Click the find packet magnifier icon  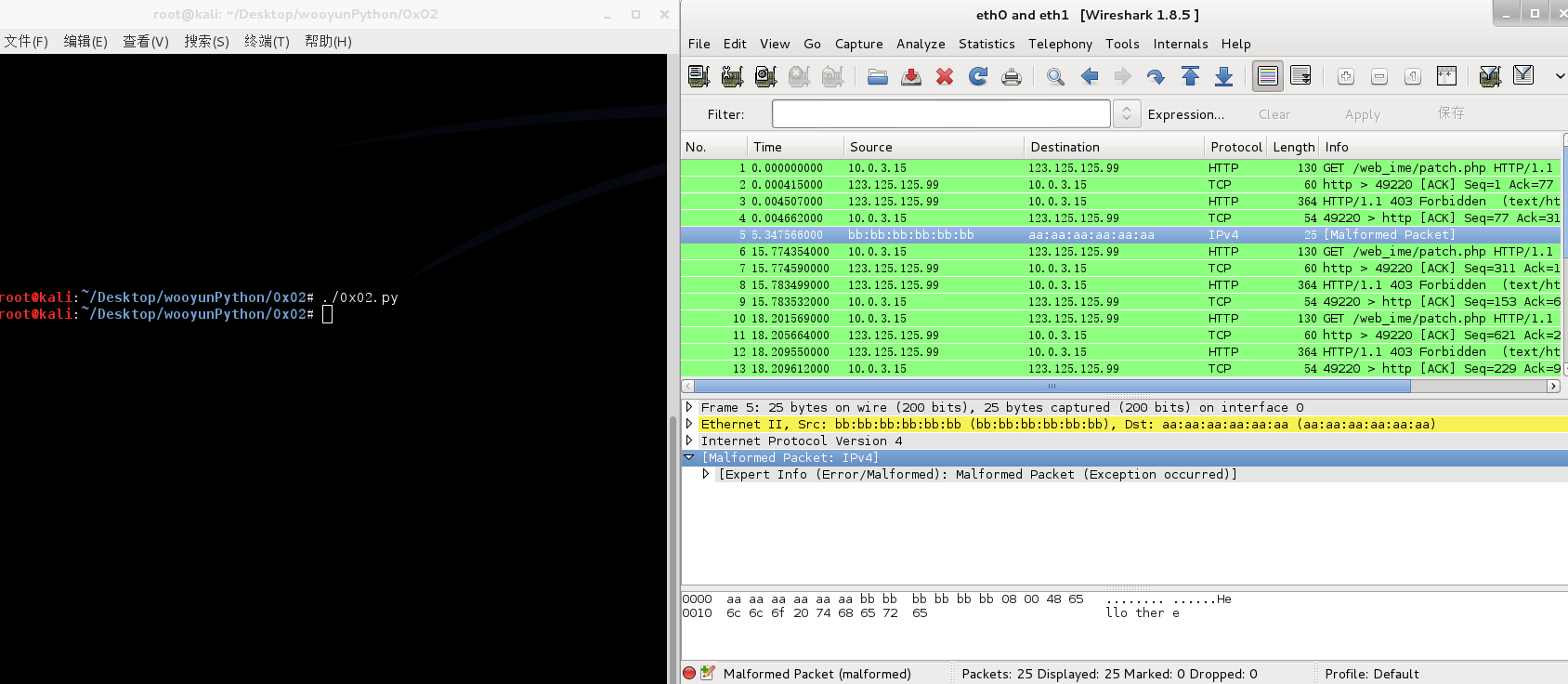(x=1055, y=76)
